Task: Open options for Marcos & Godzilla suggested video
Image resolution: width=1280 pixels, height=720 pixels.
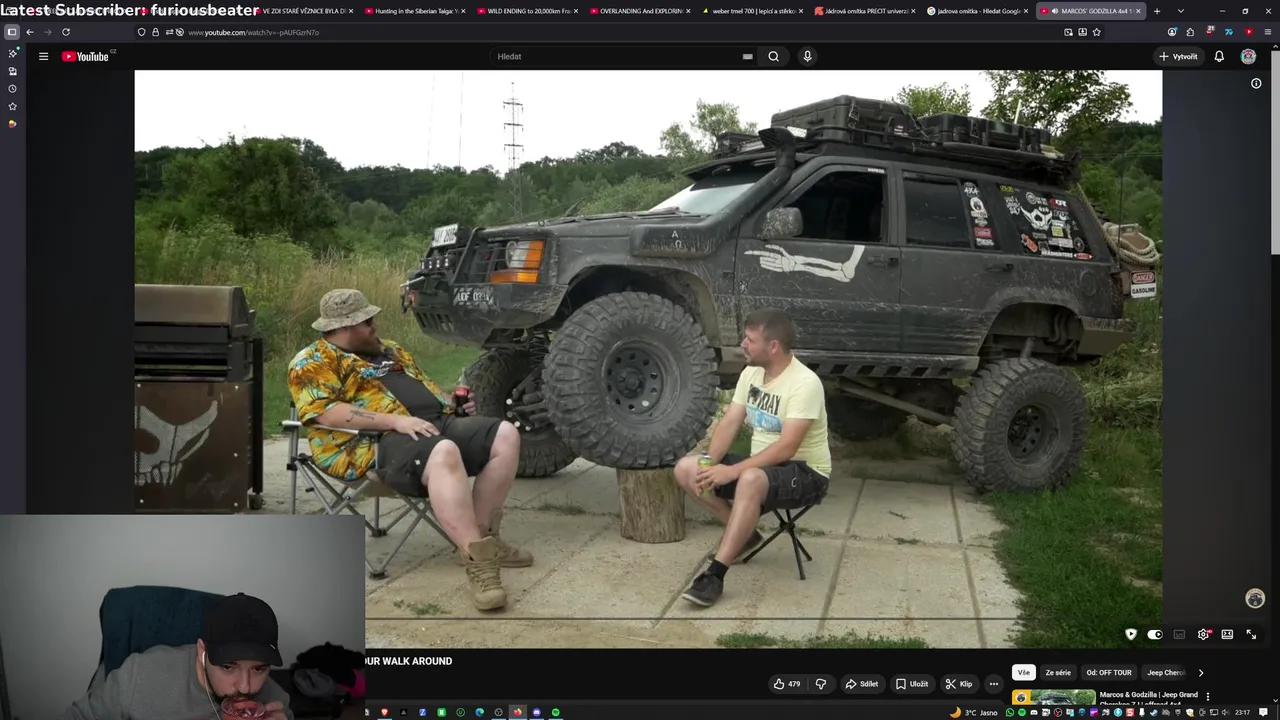Action: [x=1208, y=696]
